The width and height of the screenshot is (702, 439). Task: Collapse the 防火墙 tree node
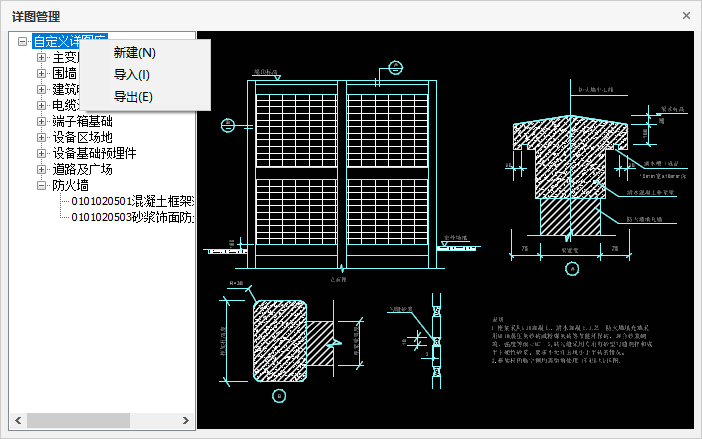pos(42,186)
